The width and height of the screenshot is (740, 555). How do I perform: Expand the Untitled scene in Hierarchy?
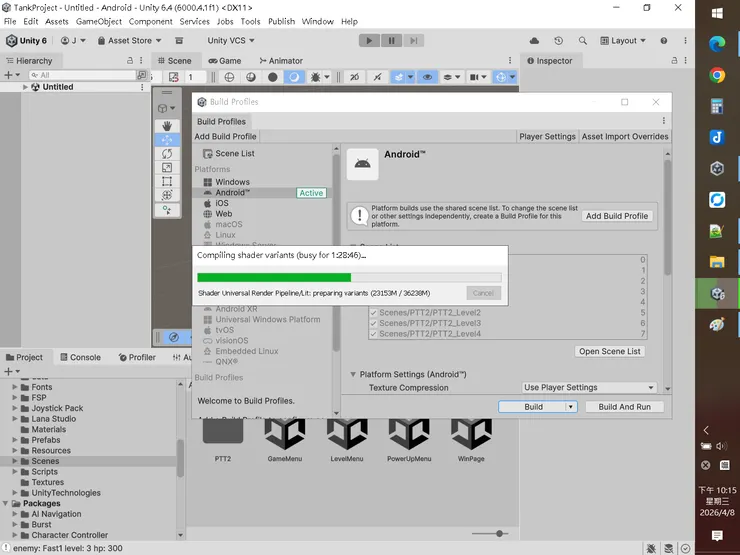pyautogui.click(x=25, y=87)
